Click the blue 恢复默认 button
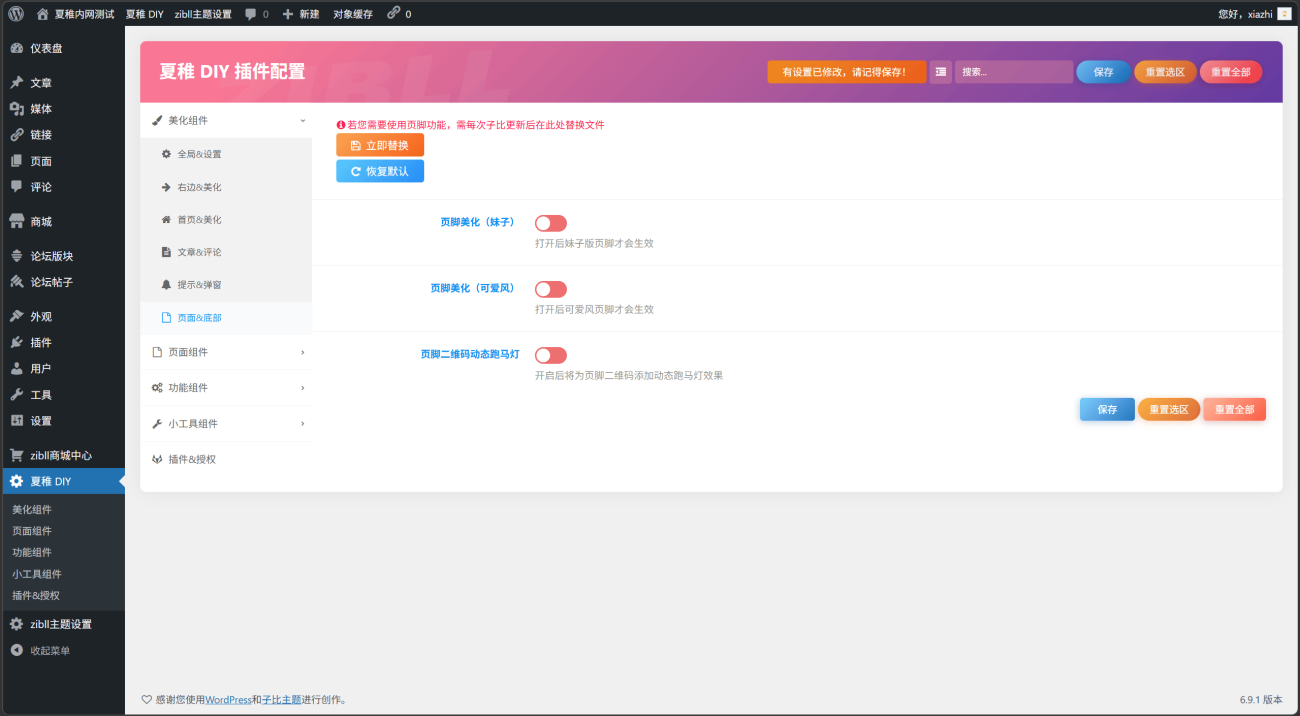The image size is (1300, 716). tap(380, 171)
